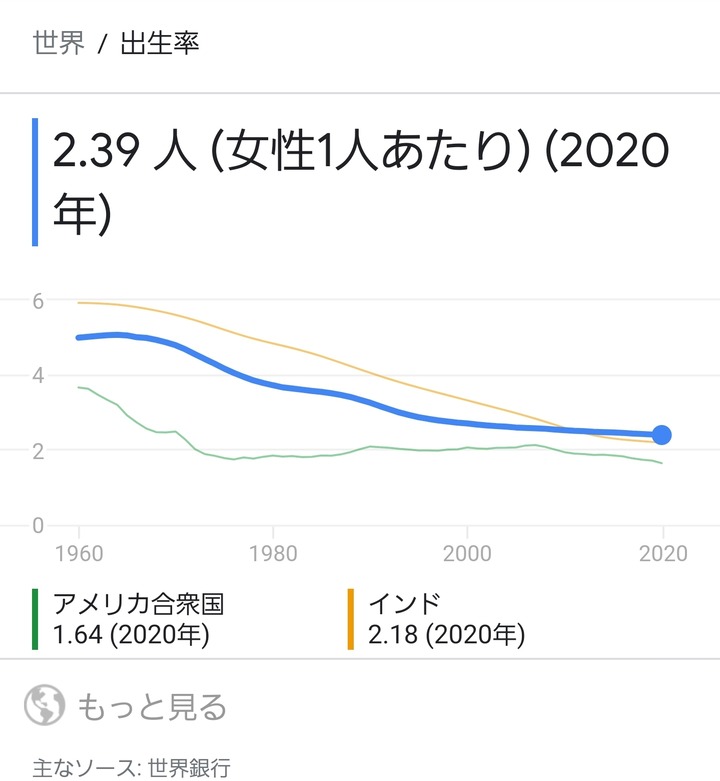Click the 2020 x-axis label
Viewport: 720px width, 781px height.
coord(663,553)
